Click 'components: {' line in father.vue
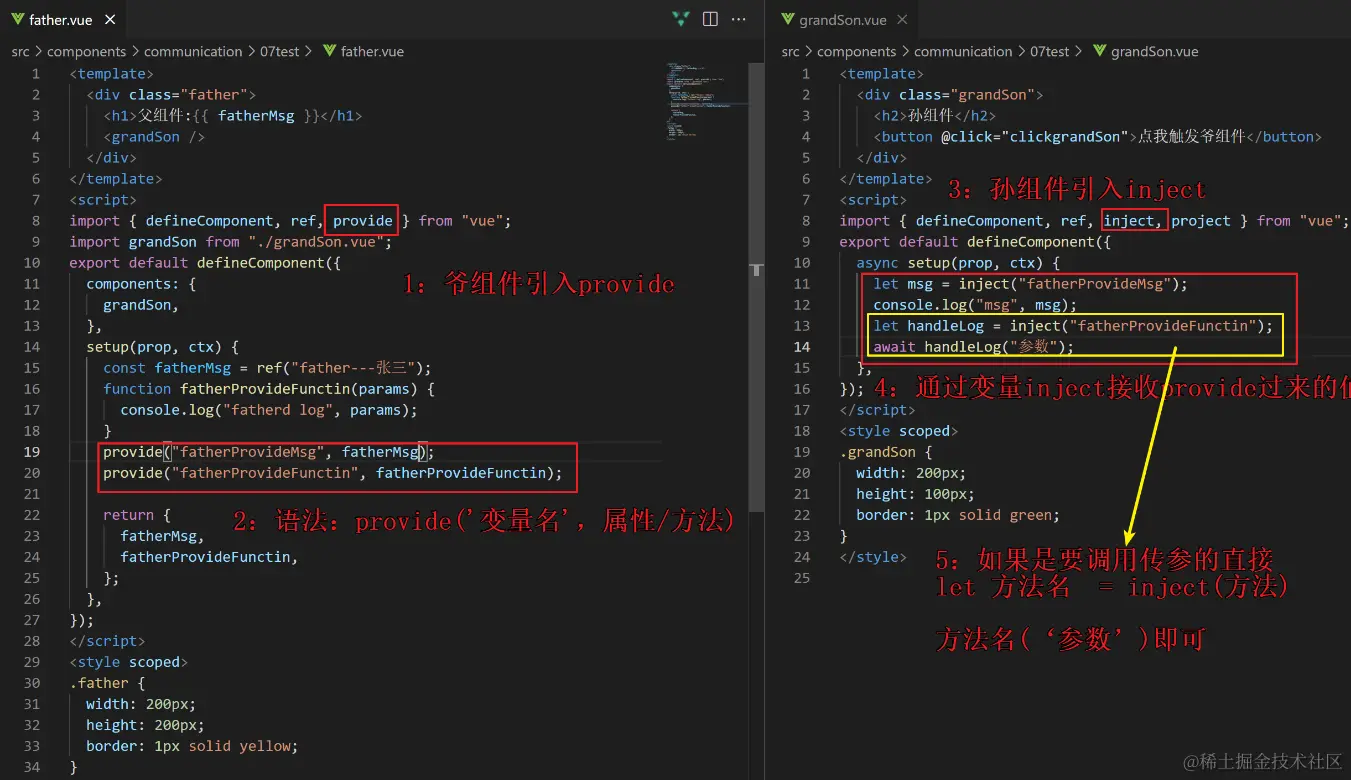 141,284
